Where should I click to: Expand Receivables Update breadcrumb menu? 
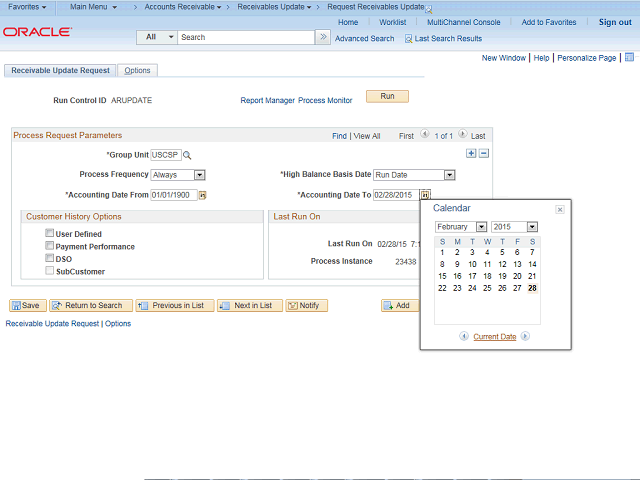pyautogui.click(x=274, y=7)
